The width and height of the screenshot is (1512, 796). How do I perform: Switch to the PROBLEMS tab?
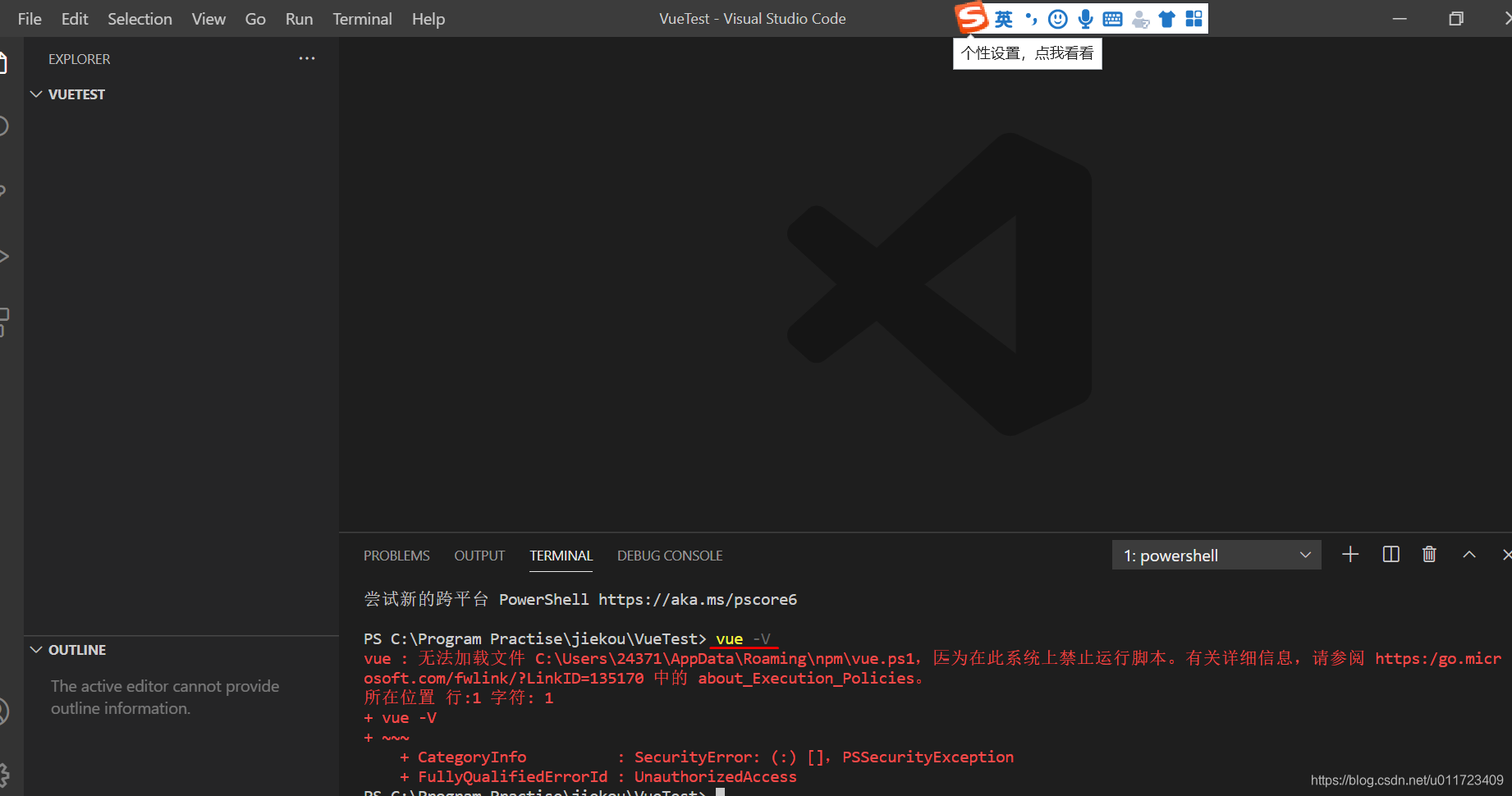396,556
